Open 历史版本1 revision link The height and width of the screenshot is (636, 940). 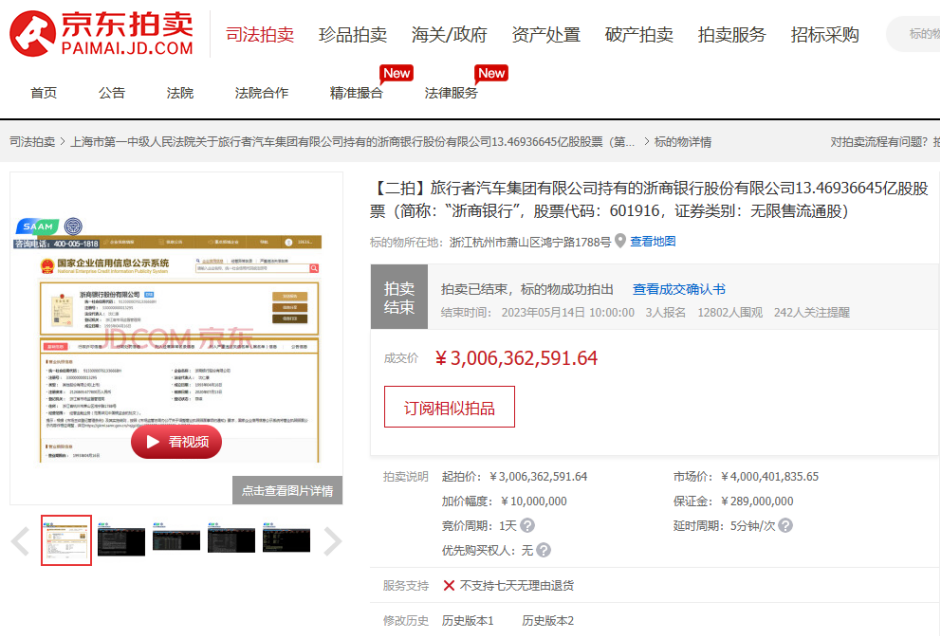pyautogui.click(x=468, y=621)
